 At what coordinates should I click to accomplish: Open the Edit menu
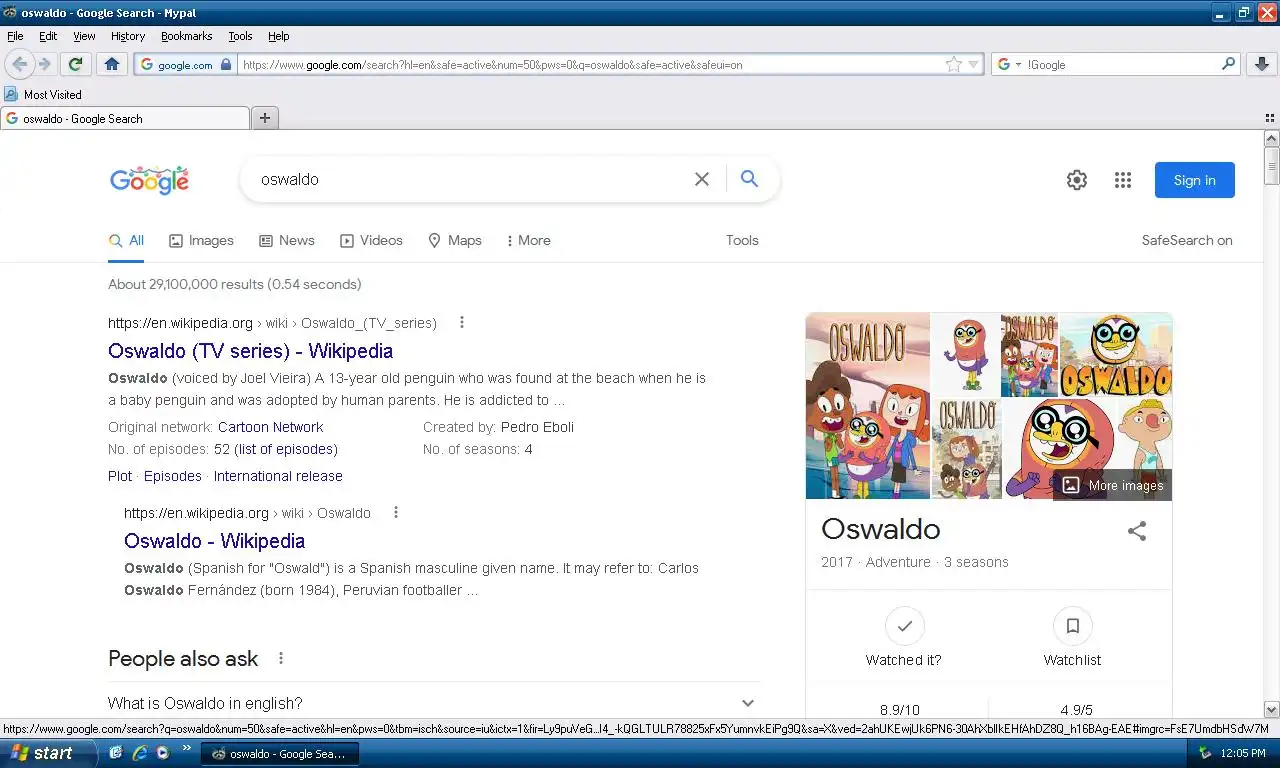pyautogui.click(x=48, y=36)
